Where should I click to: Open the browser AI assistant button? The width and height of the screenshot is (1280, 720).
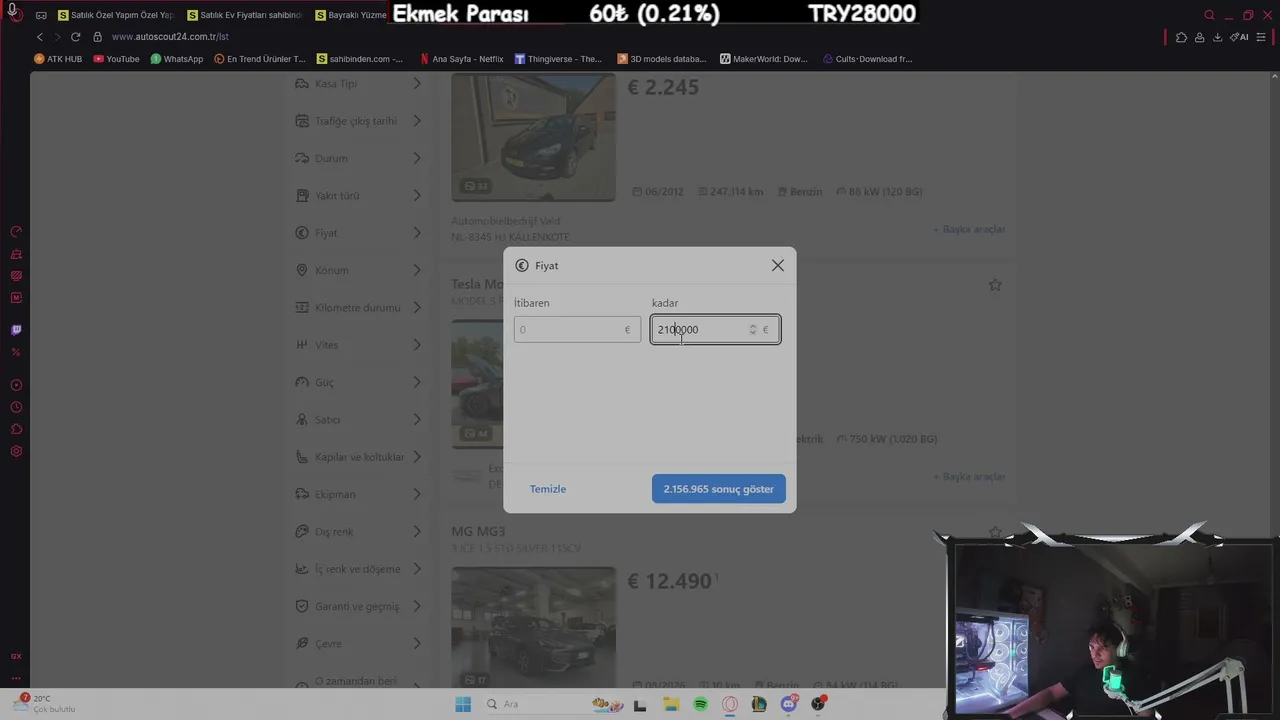coord(1239,37)
